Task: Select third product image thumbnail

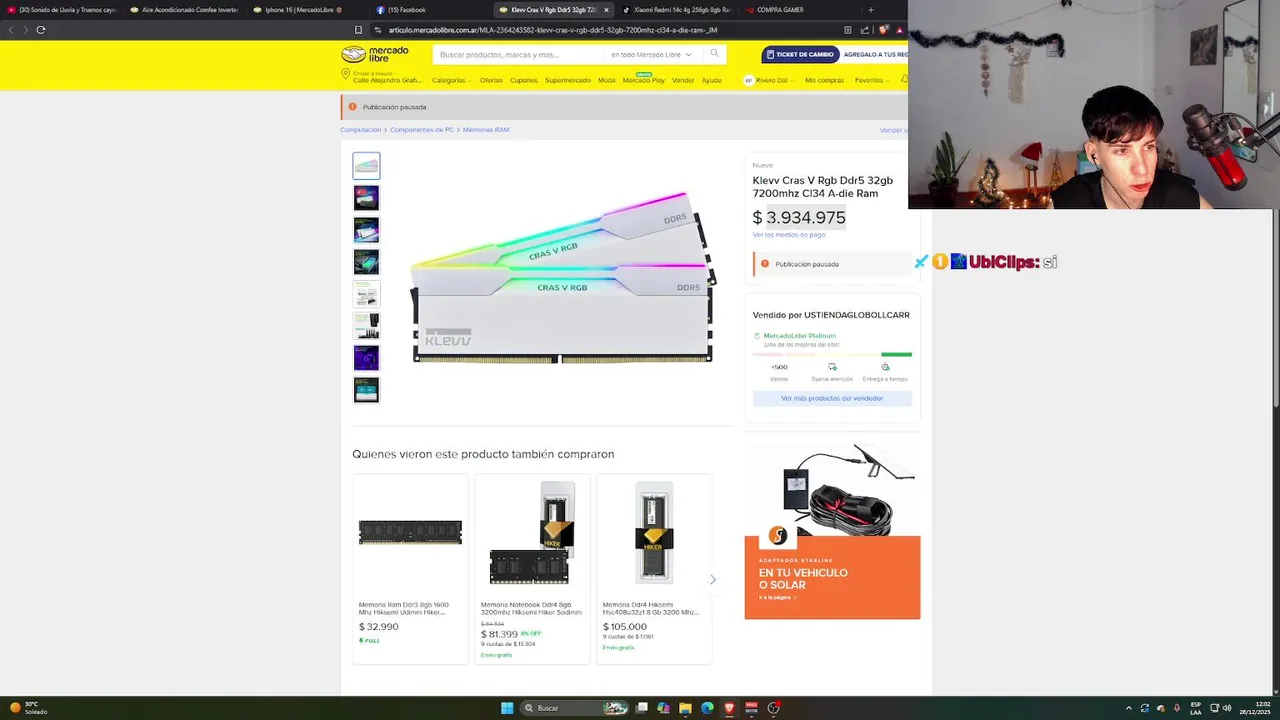Action: (x=366, y=230)
